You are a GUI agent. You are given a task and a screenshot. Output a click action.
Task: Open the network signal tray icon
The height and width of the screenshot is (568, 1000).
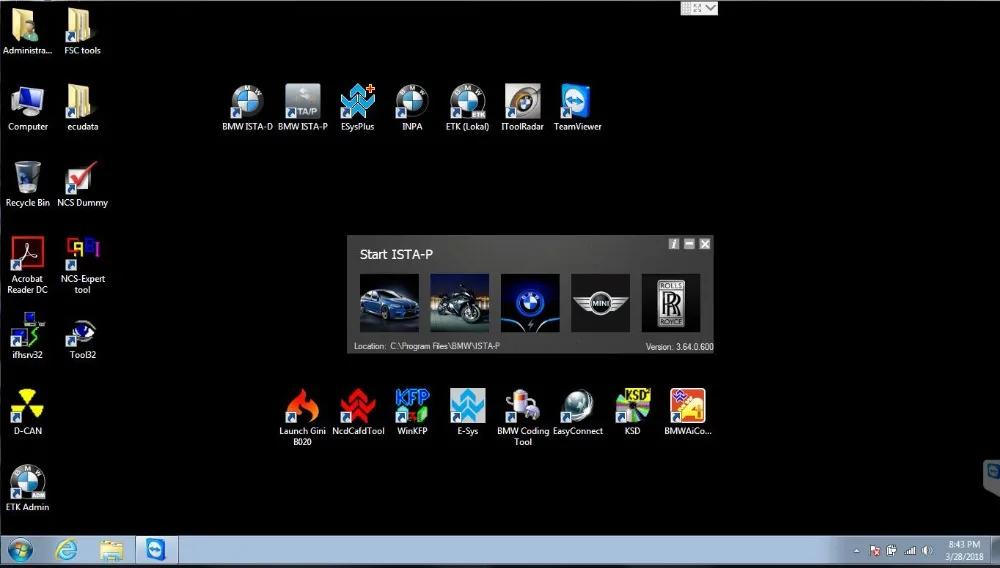(x=910, y=551)
